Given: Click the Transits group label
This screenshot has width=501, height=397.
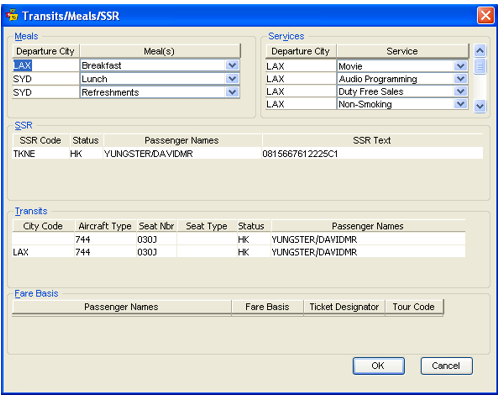Looking at the screenshot, I should [31, 211].
